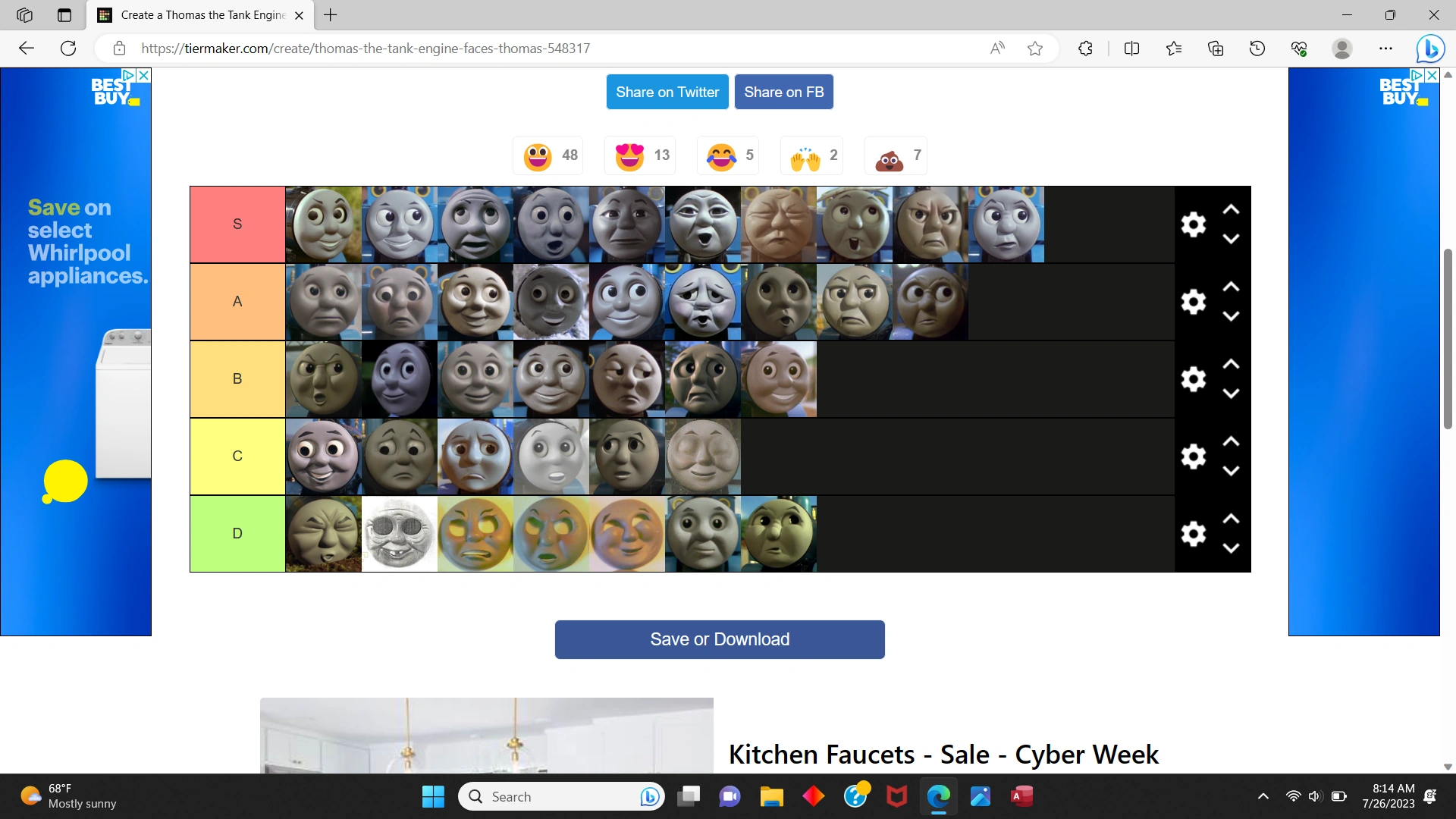Open the B tier settings gear
The image size is (1456, 819).
(1194, 379)
